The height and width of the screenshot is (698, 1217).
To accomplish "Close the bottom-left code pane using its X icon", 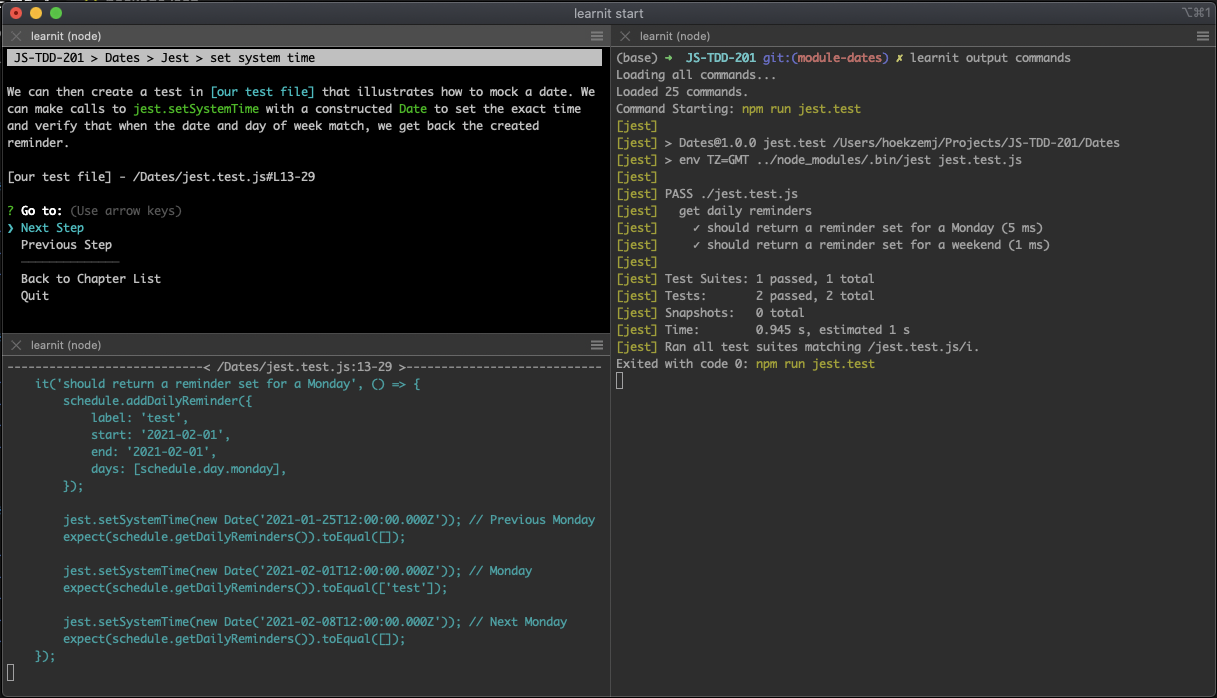I will tap(16, 345).
